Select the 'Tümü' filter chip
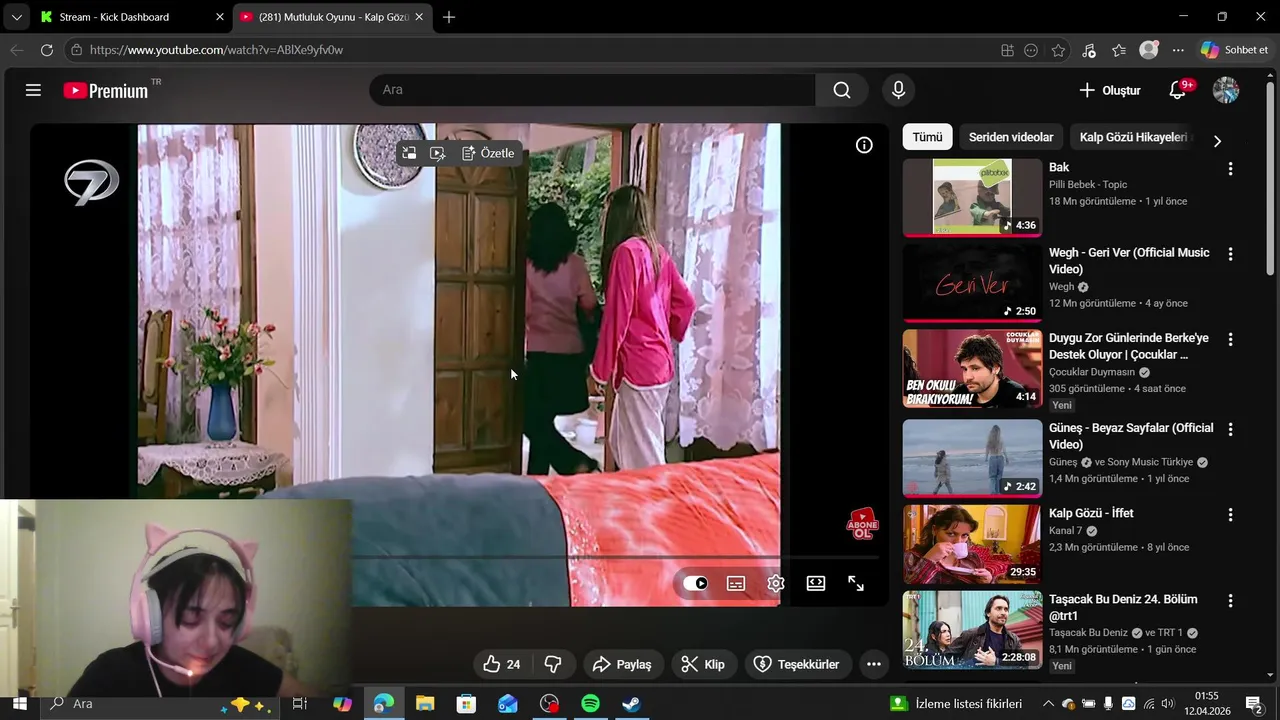This screenshot has width=1280, height=720. tap(927, 137)
